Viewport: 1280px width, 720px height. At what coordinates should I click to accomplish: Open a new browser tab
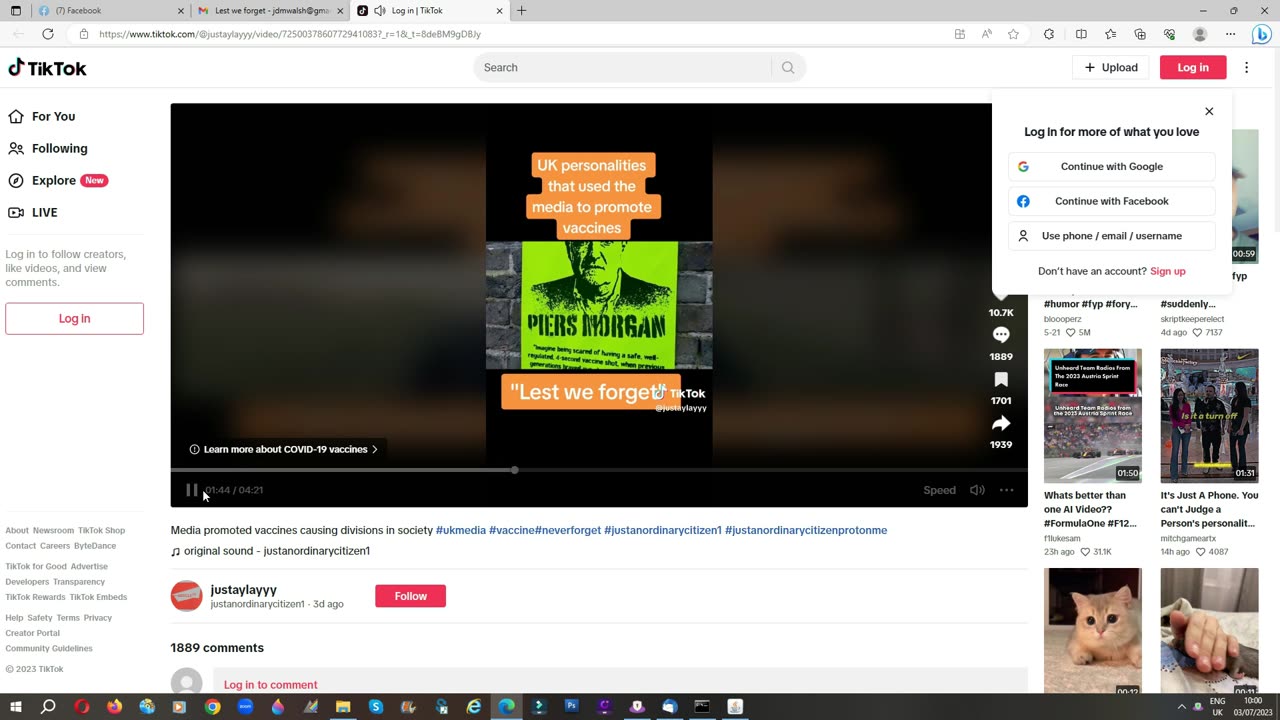[x=521, y=10]
